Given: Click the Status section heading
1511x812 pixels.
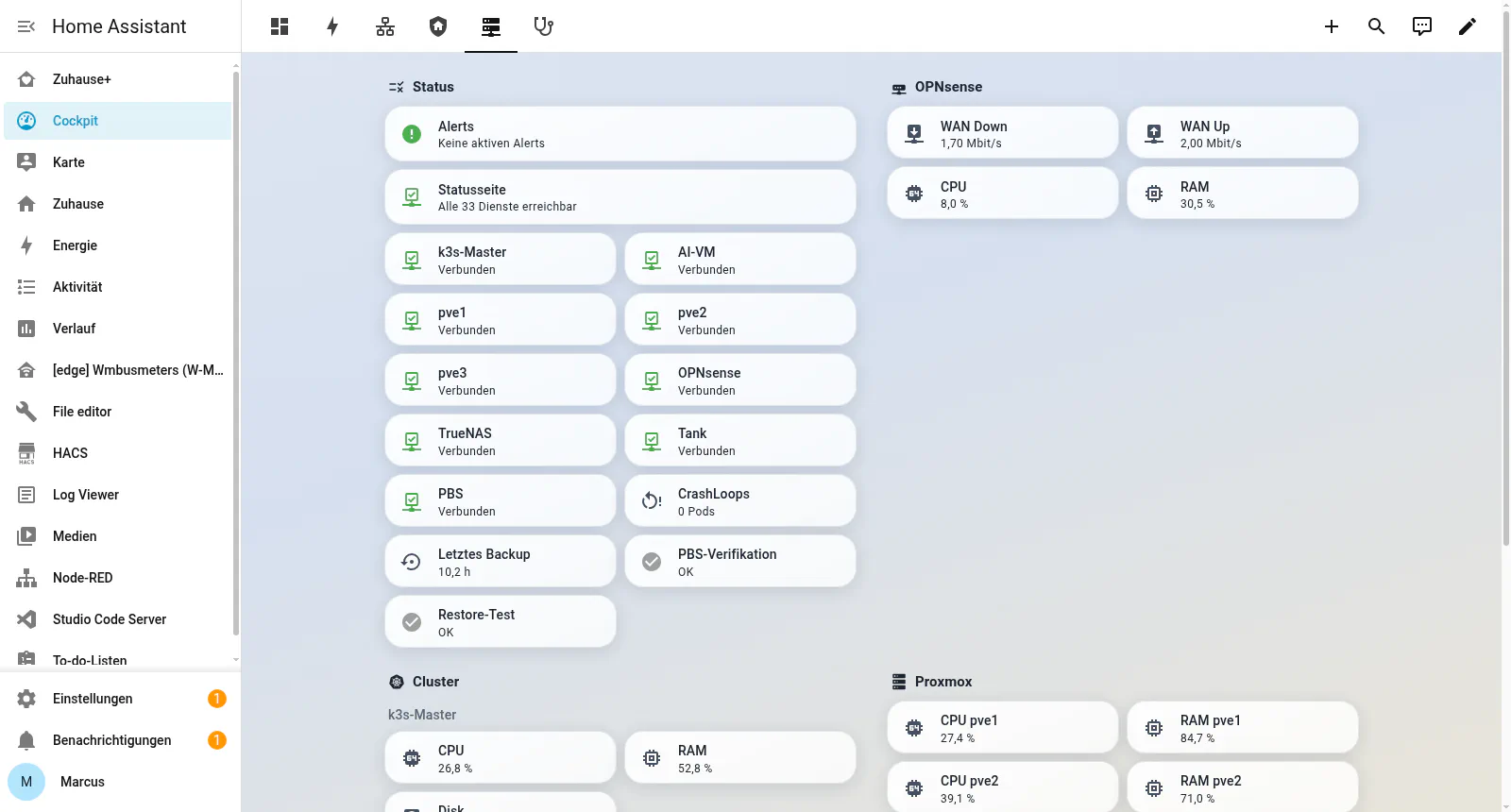Looking at the screenshot, I should tap(433, 87).
